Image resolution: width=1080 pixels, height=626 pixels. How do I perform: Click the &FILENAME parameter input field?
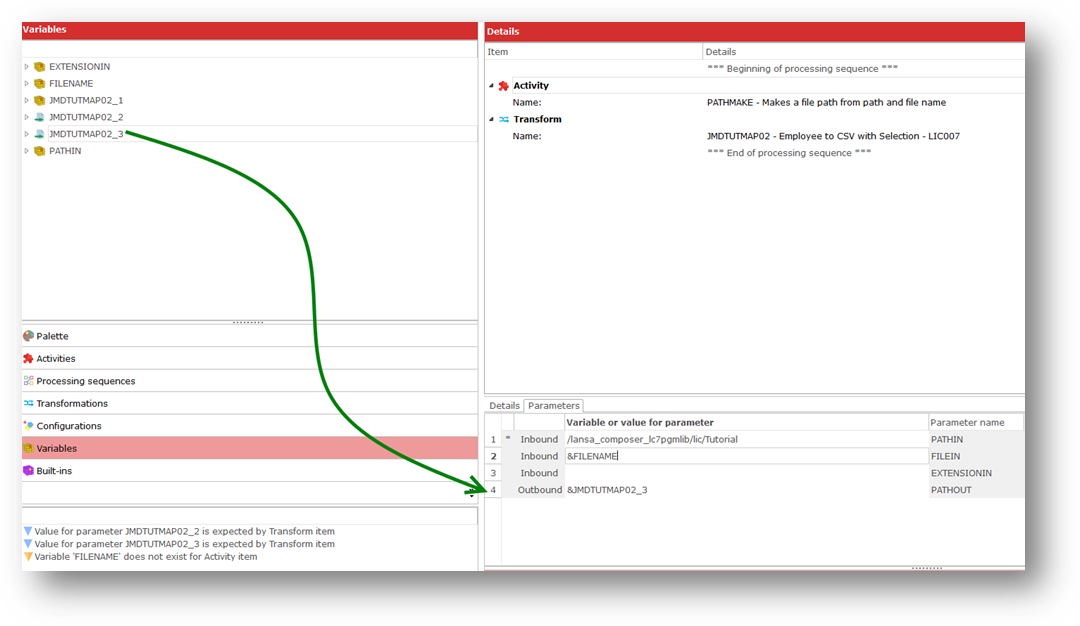747,456
